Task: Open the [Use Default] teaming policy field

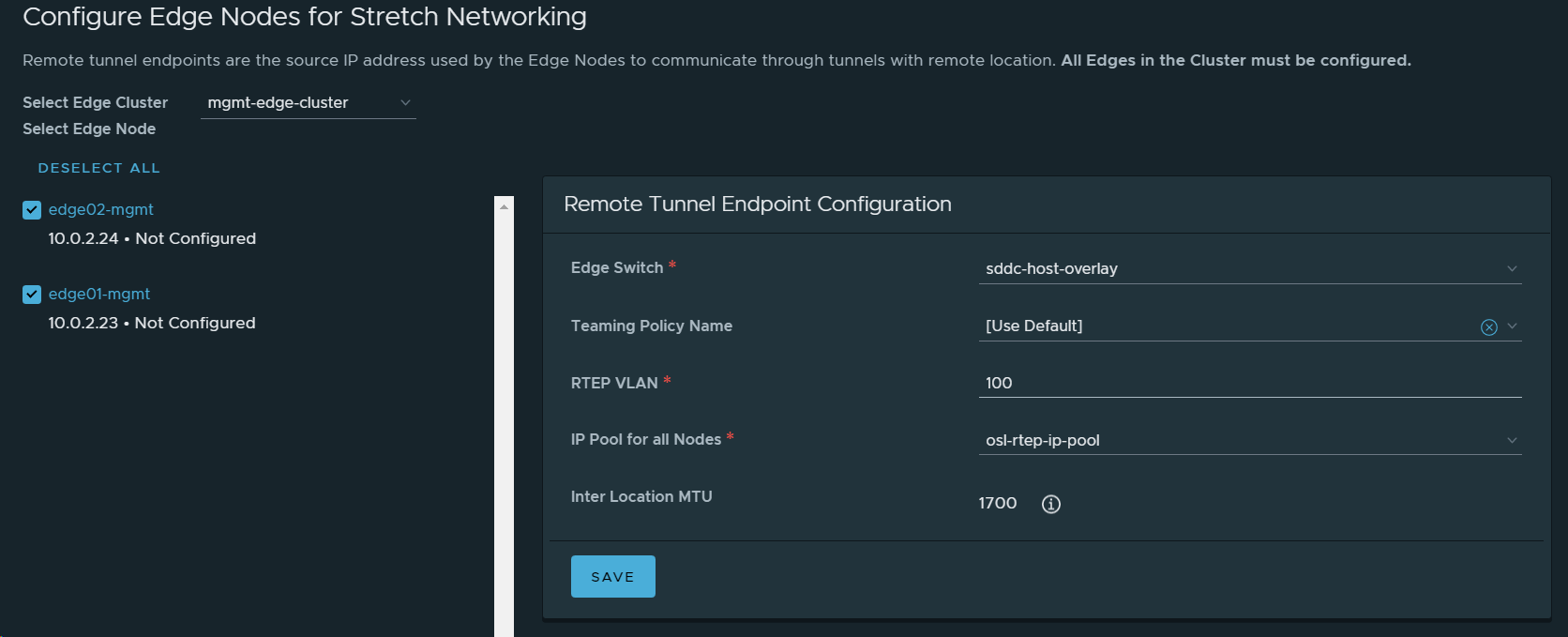Action: point(1219,326)
